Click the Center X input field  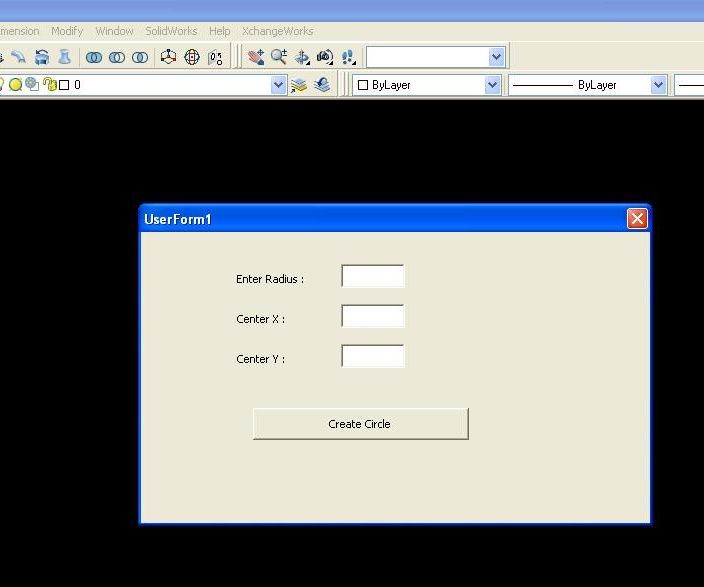coord(373,316)
